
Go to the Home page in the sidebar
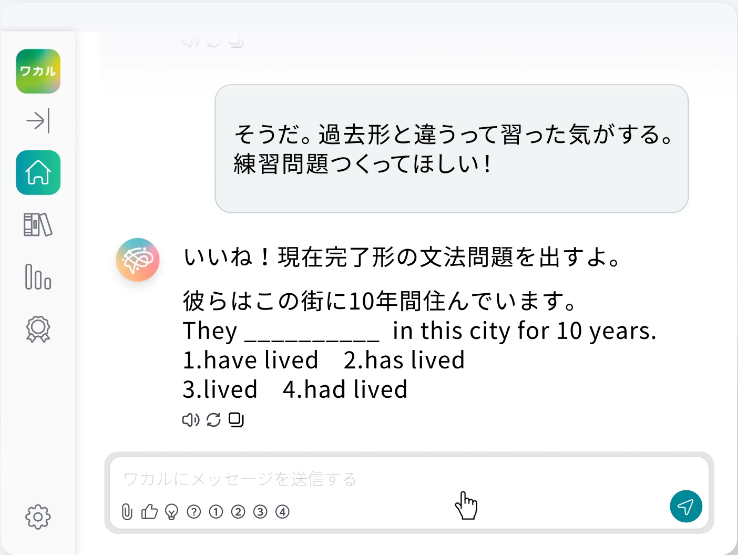click(38, 173)
